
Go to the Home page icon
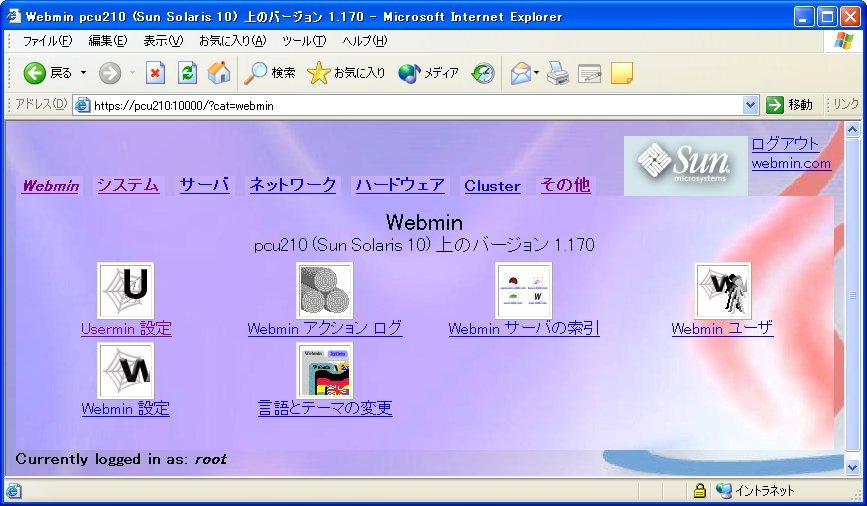(219, 72)
